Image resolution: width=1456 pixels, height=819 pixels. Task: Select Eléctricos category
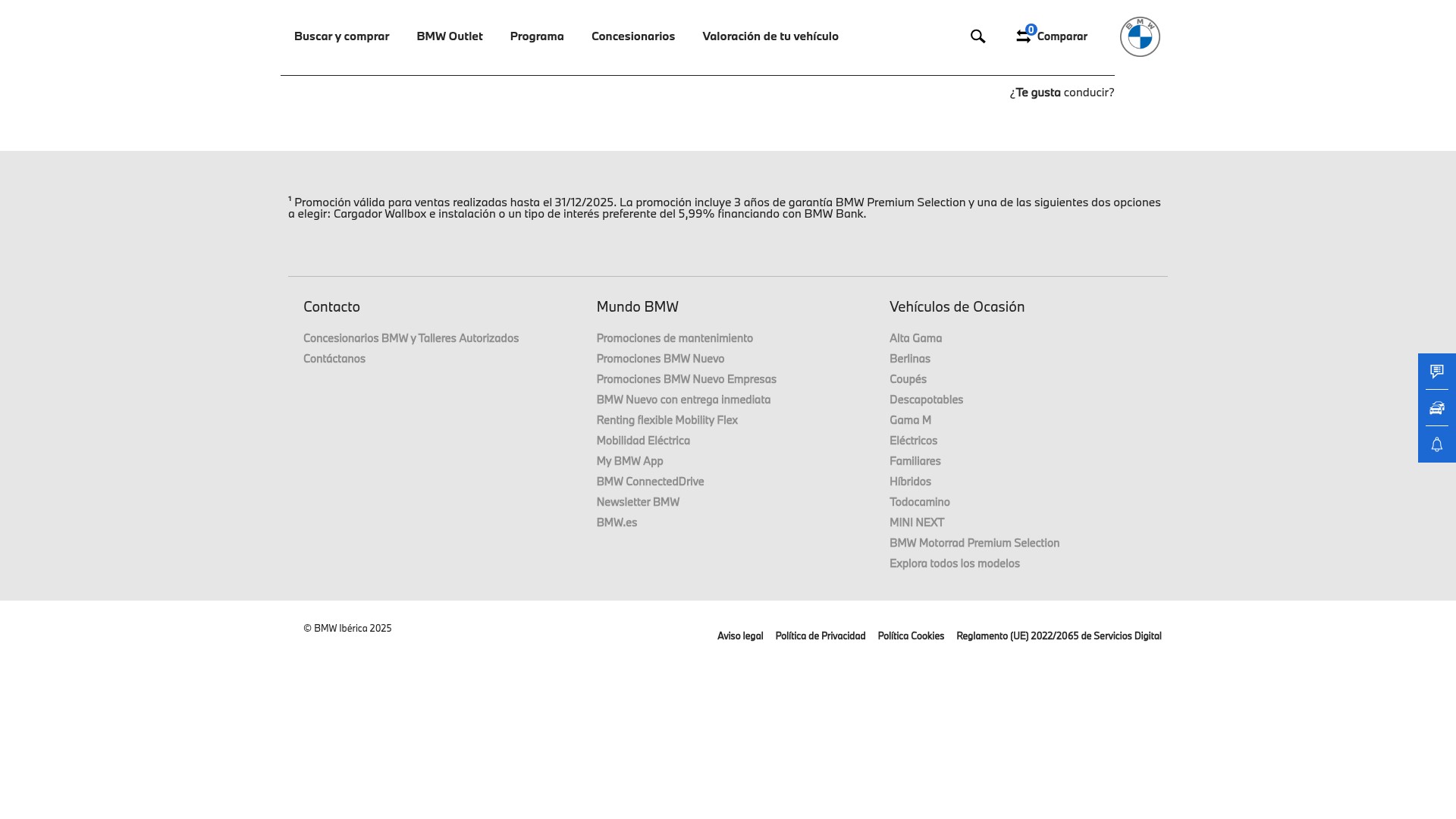[913, 441]
